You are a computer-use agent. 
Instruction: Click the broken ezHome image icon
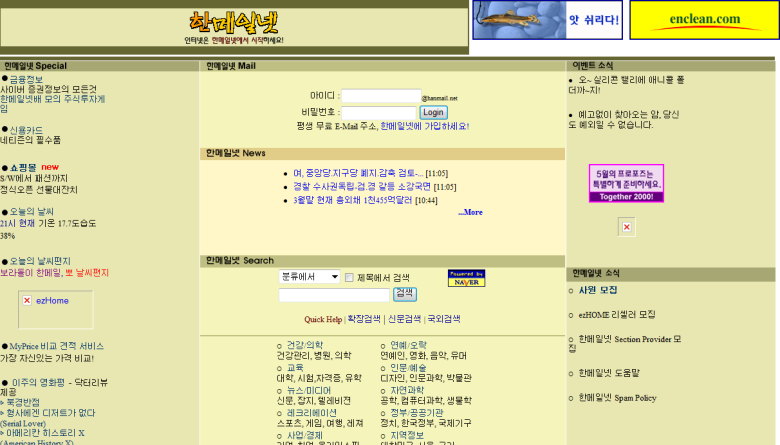27,300
